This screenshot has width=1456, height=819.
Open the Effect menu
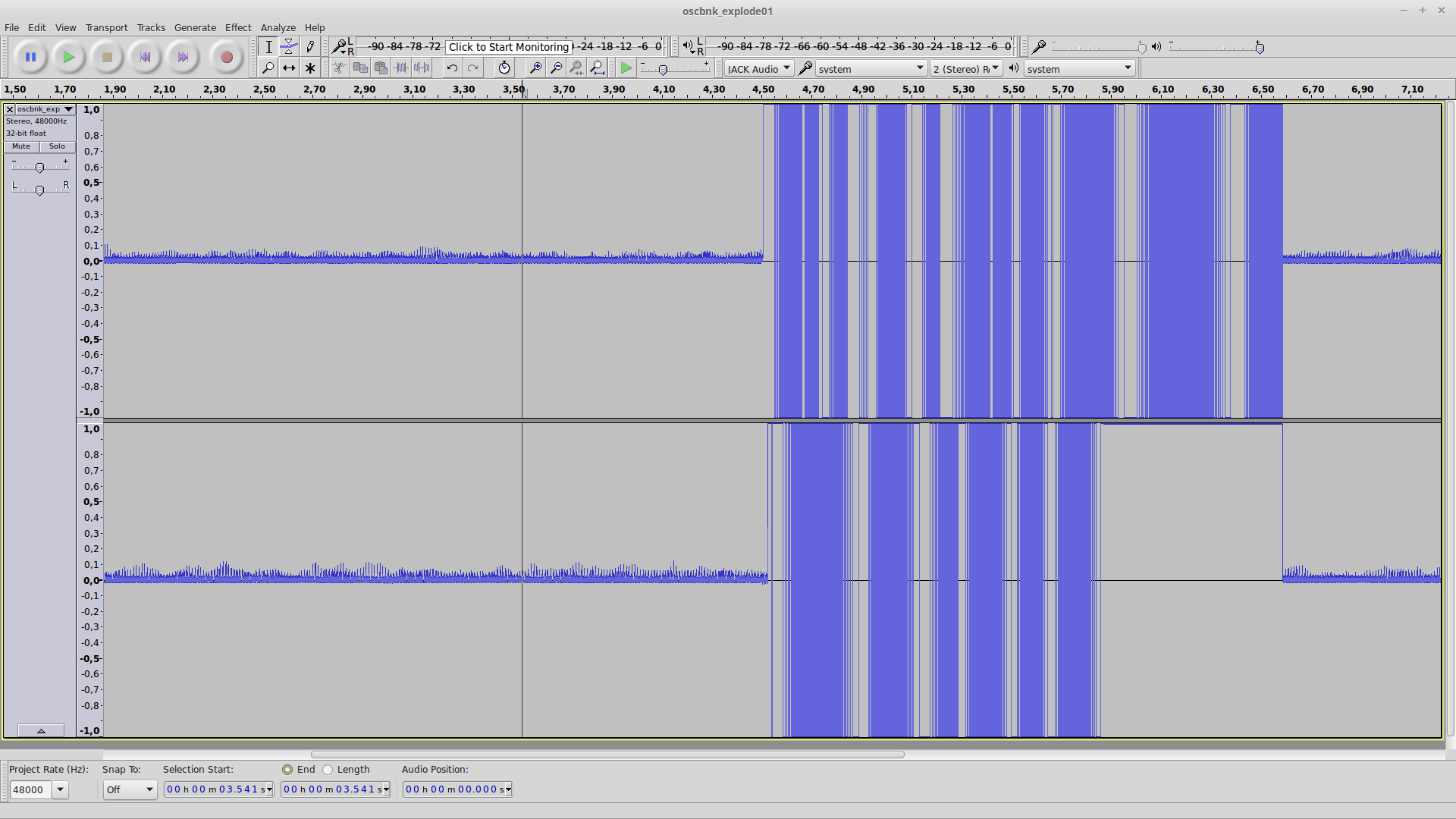click(x=238, y=27)
